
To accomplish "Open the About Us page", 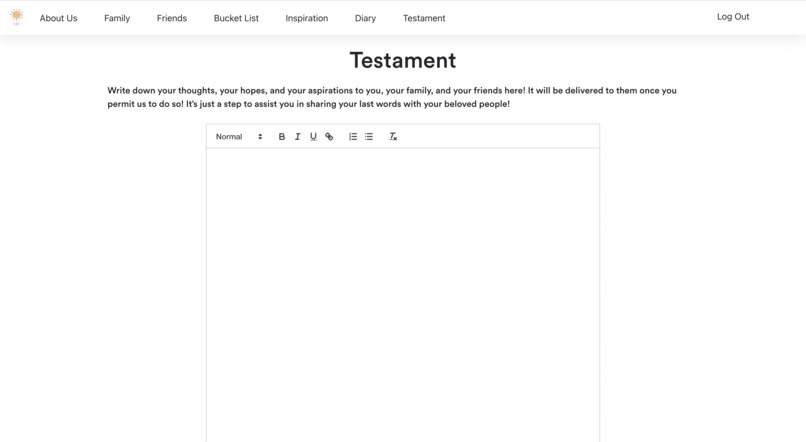I will pos(59,18).
